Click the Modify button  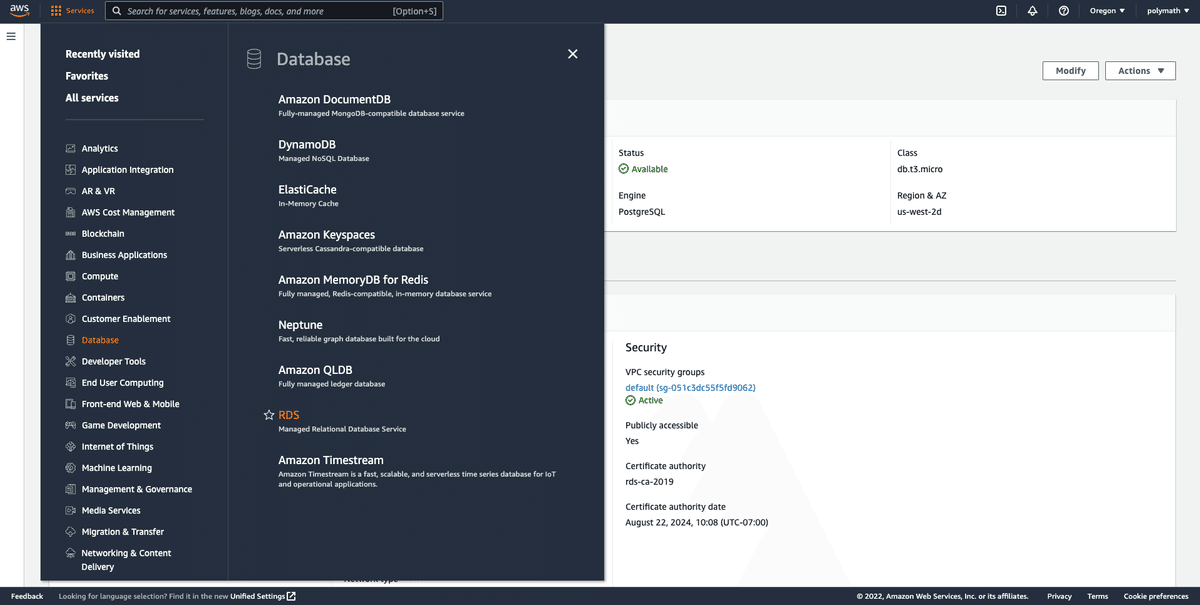click(1070, 71)
